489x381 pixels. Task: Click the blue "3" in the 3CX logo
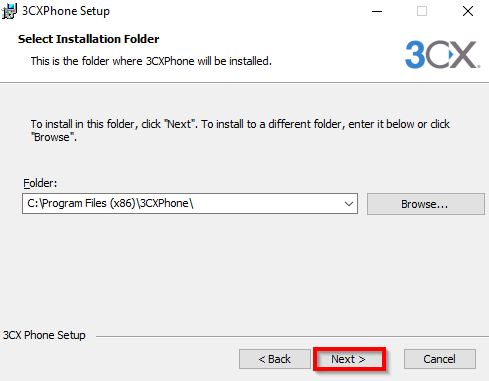(415, 54)
